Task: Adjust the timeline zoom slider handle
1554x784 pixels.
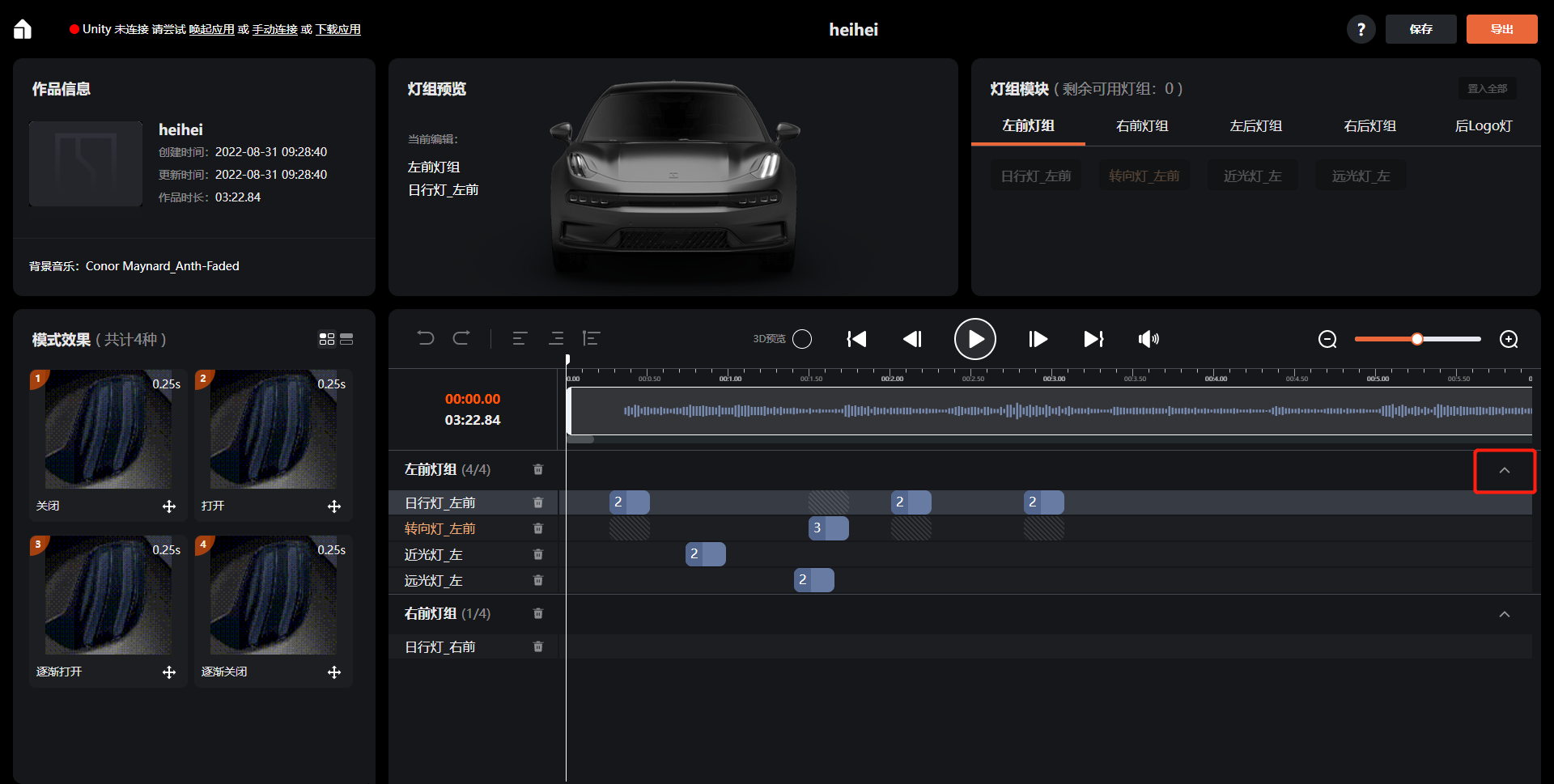Action: pyautogui.click(x=1417, y=339)
